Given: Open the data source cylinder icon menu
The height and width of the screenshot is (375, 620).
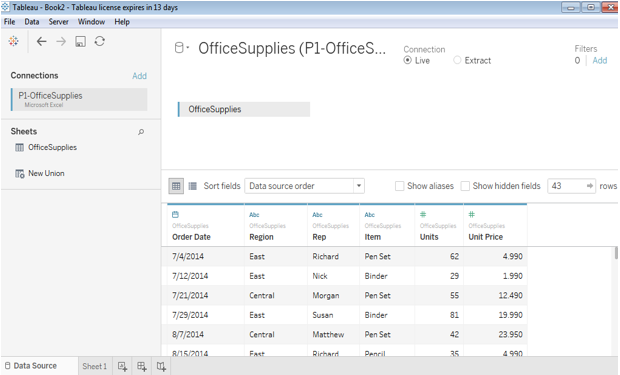Looking at the screenshot, I should [x=181, y=48].
